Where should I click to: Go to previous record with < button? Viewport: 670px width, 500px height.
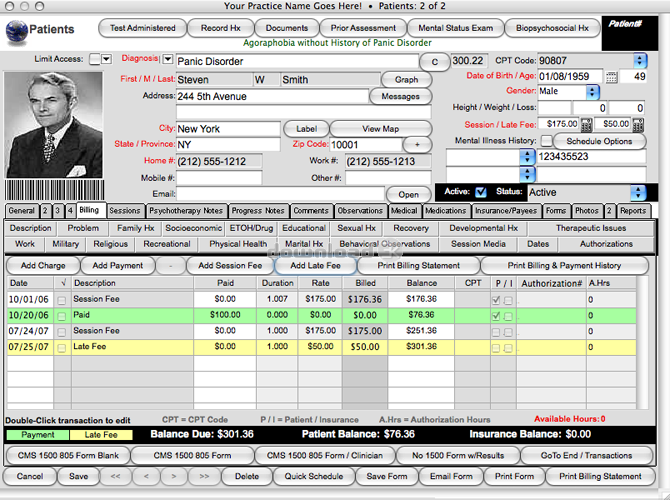pos(146,476)
